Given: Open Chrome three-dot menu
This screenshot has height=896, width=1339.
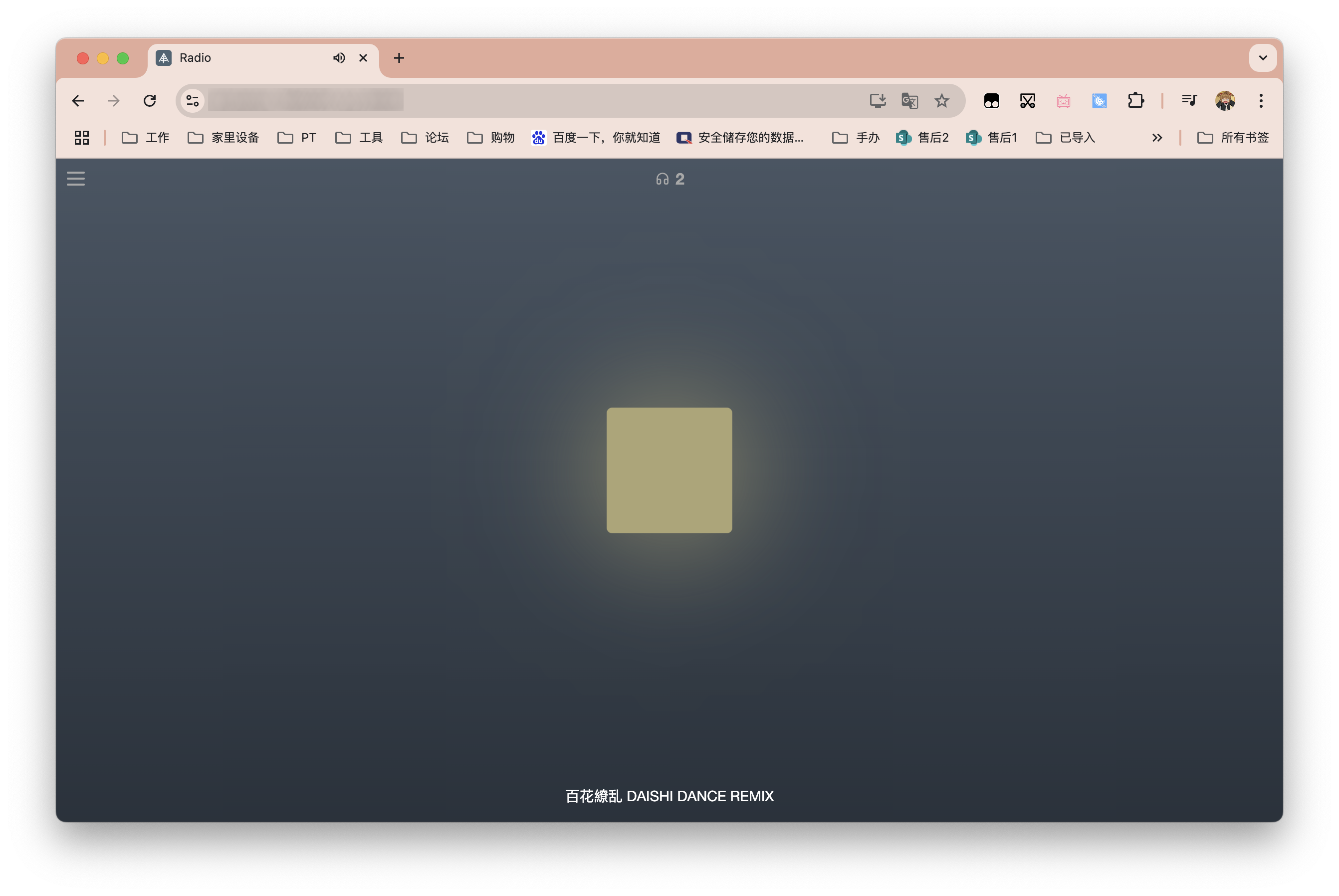Looking at the screenshot, I should click(1261, 101).
